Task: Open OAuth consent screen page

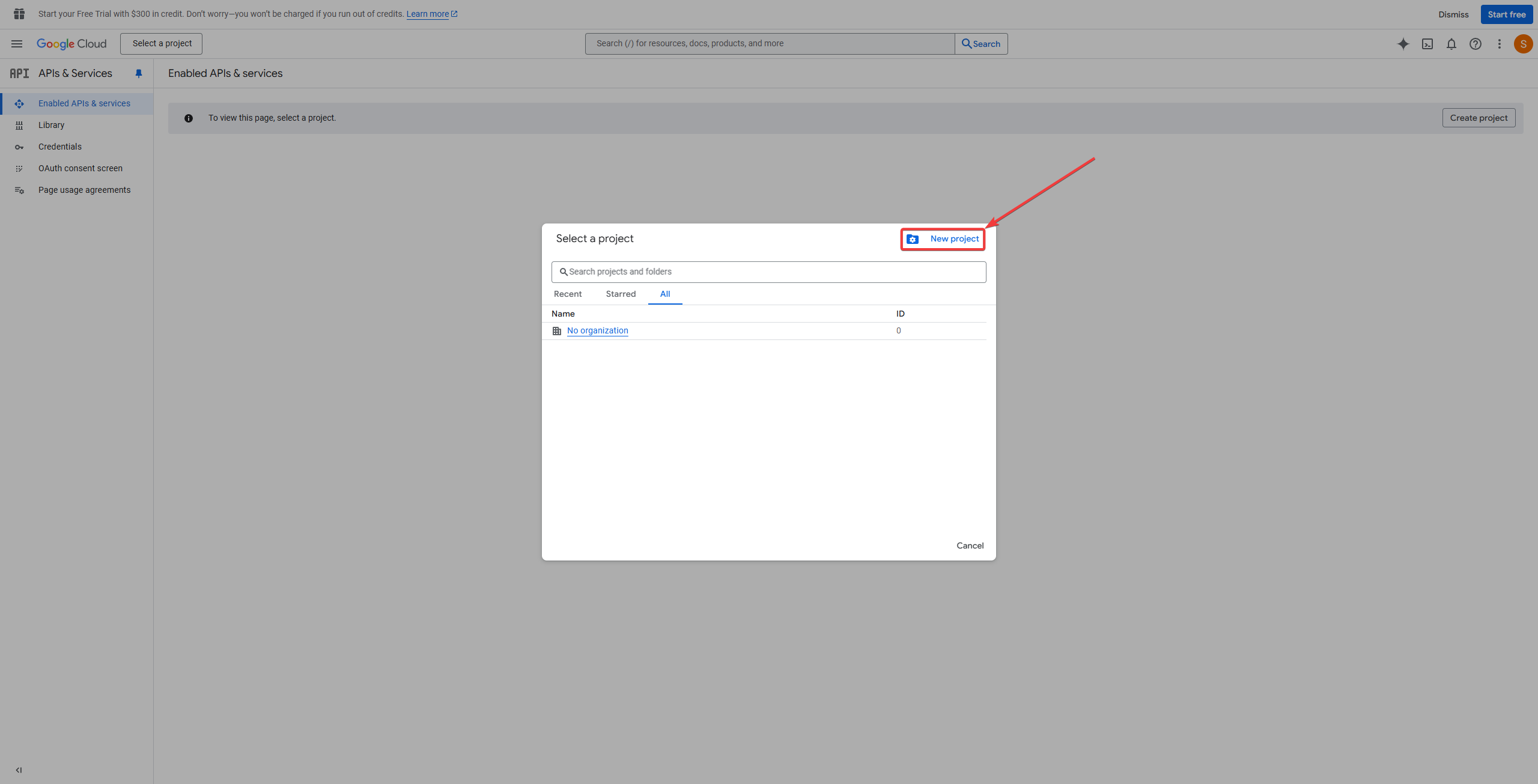Action: click(77, 168)
